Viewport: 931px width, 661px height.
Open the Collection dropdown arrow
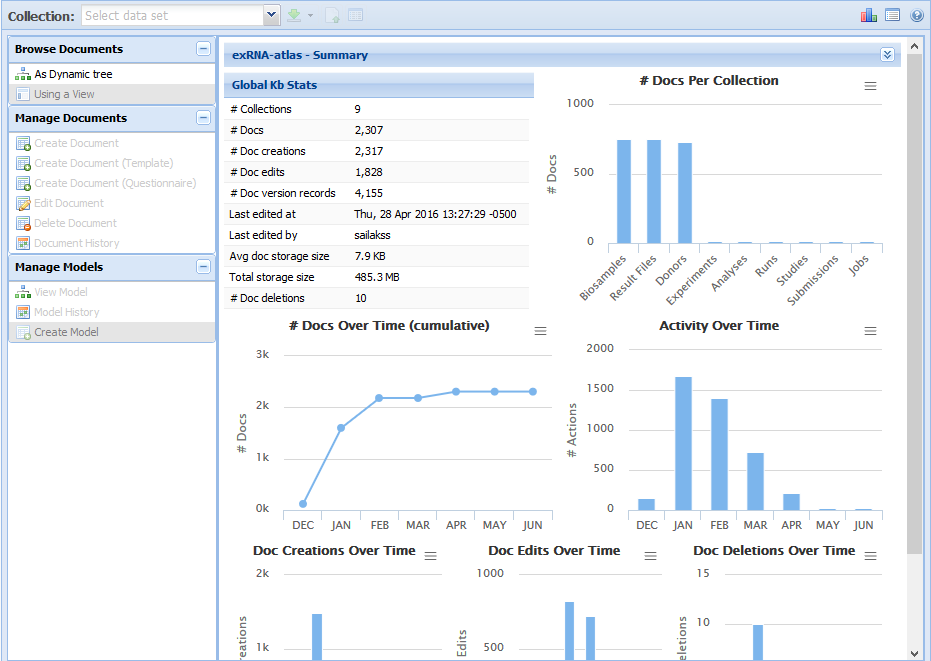pyautogui.click(x=271, y=15)
